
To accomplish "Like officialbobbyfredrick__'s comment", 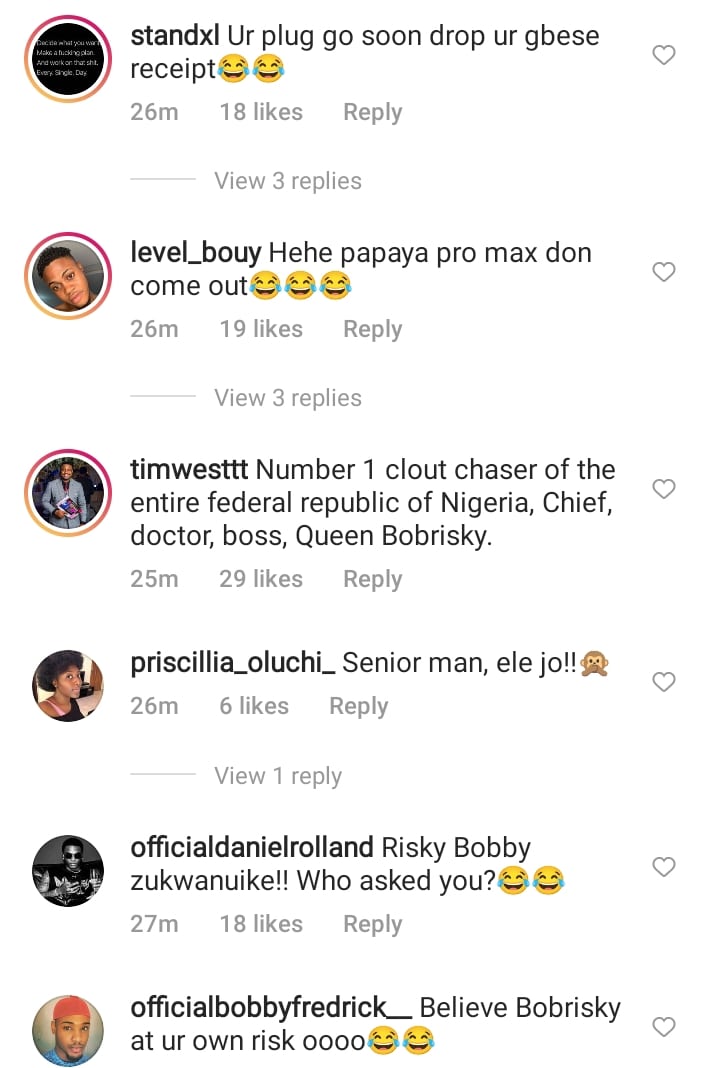I will click(664, 1027).
